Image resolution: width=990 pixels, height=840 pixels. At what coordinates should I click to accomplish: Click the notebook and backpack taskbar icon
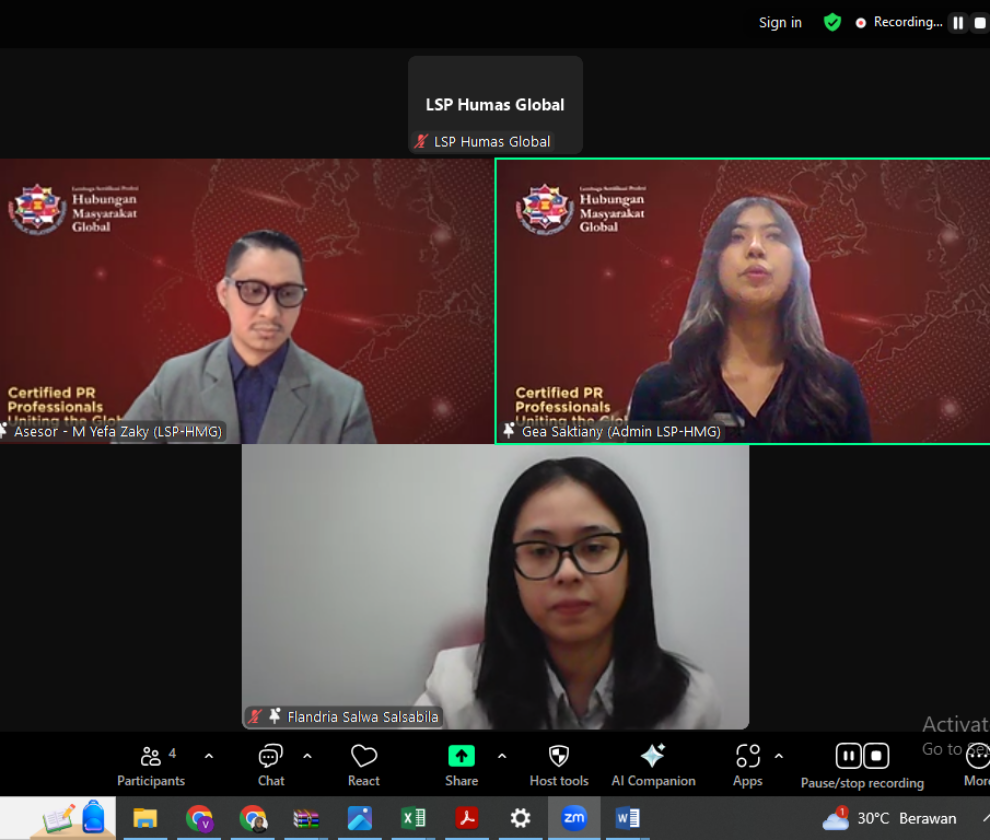click(x=74, y=819)
